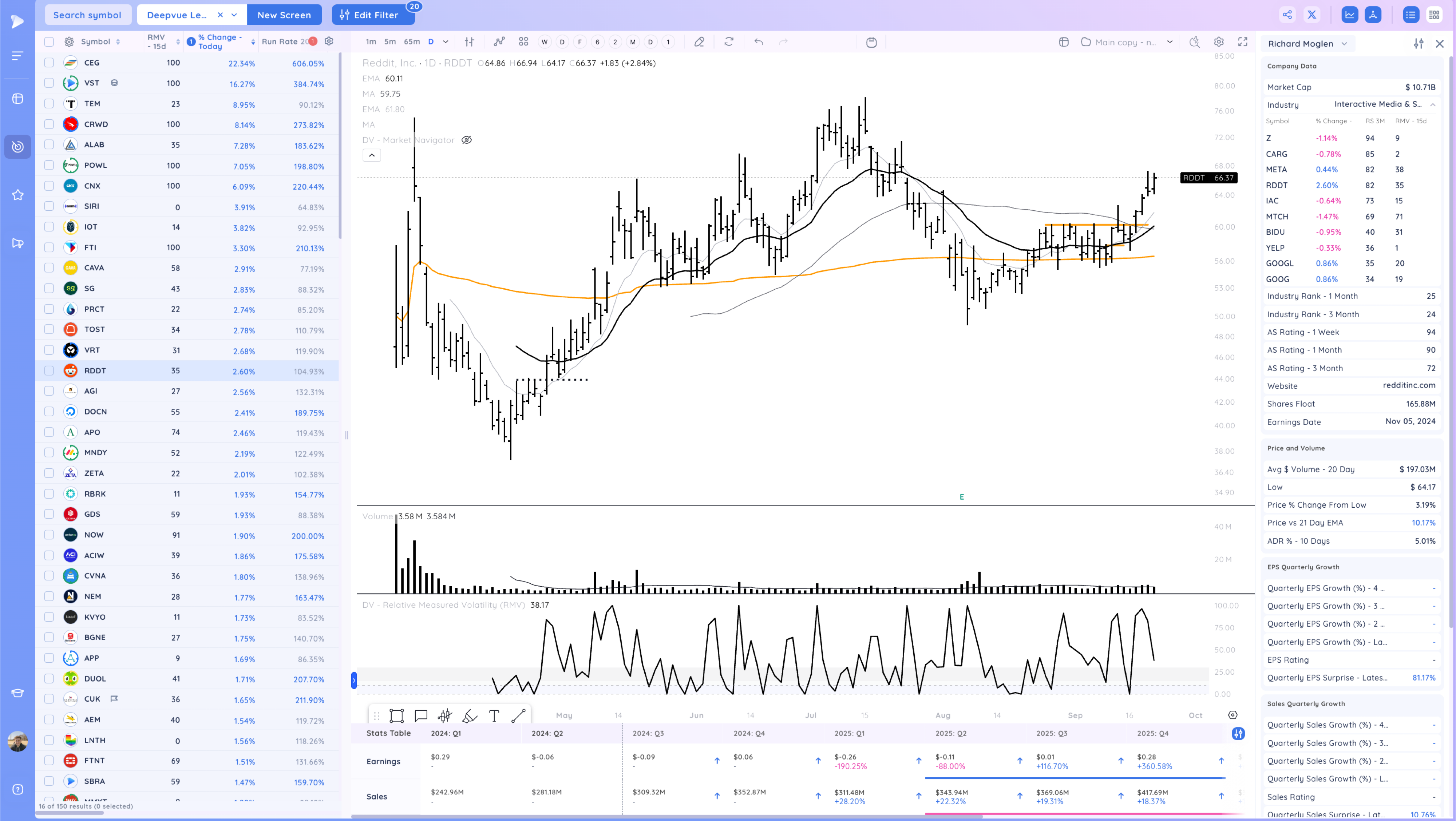Tick the RDDT row checkbox
Screen dimensions: 1456x821
coord(49,371)
